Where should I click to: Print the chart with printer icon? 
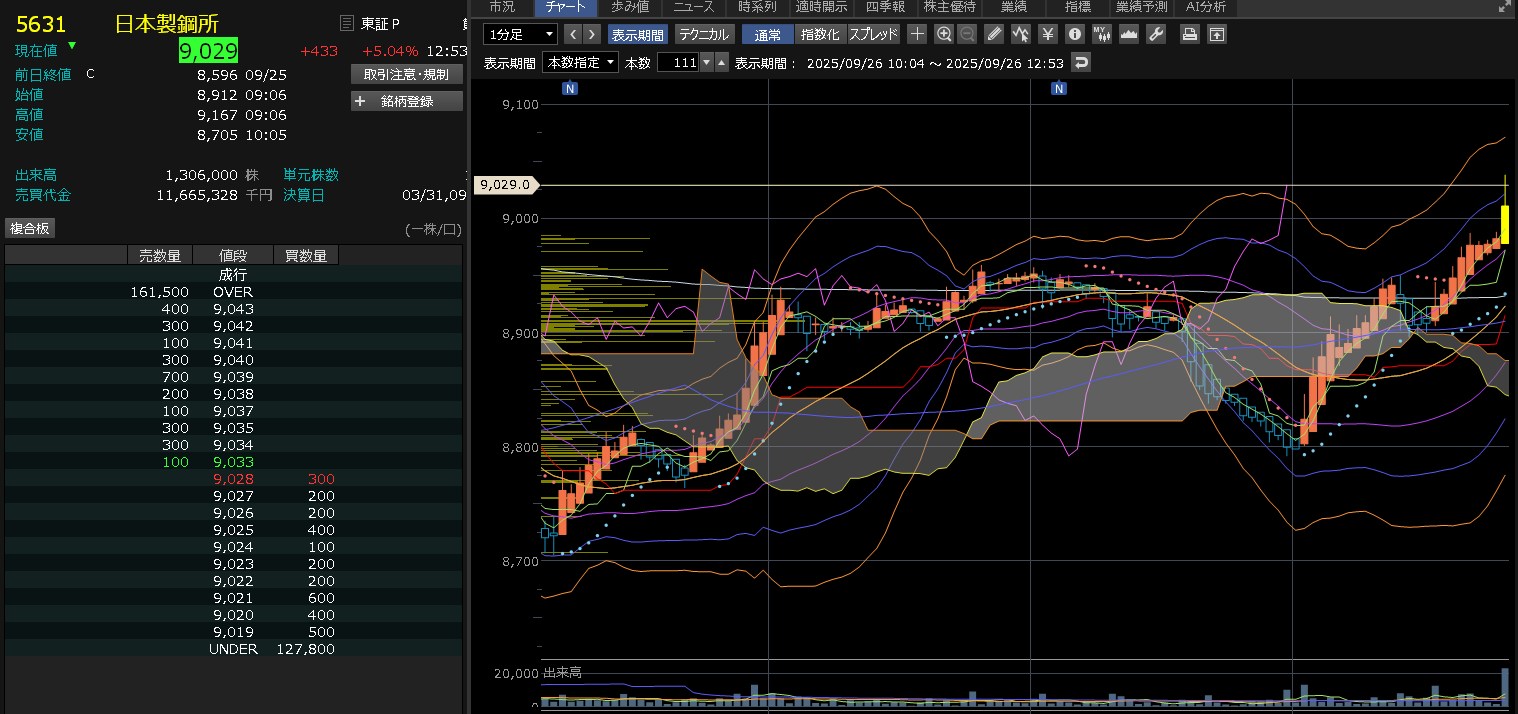tap(1189, 34)
